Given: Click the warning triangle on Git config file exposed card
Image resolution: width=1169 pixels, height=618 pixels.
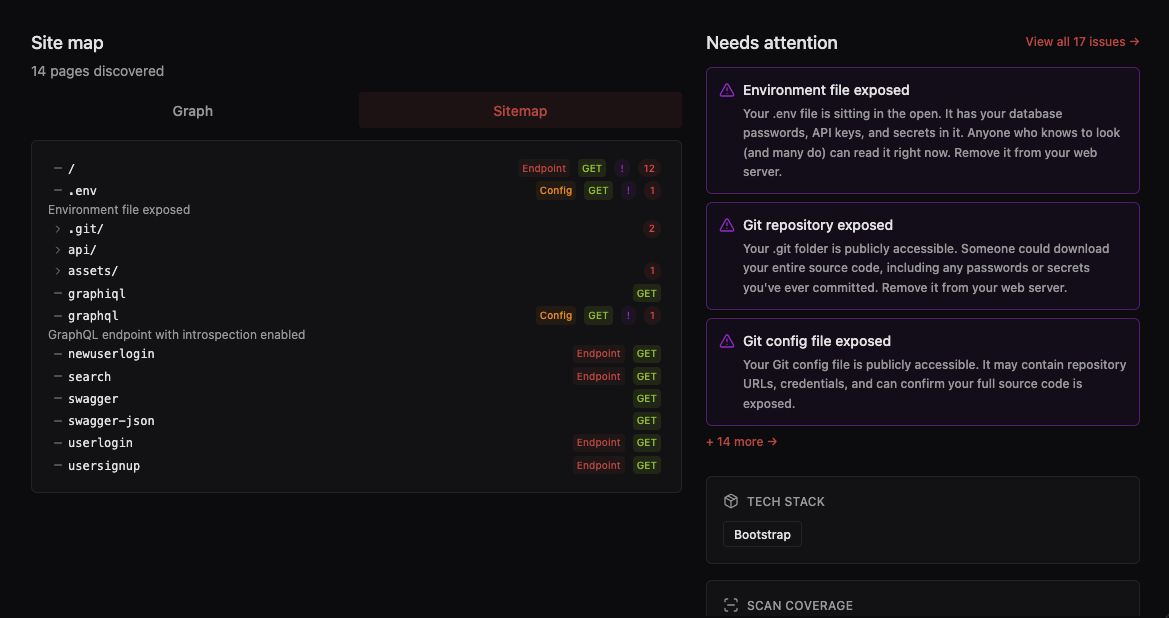Looking at the screenshot, I should click(727, 341).
